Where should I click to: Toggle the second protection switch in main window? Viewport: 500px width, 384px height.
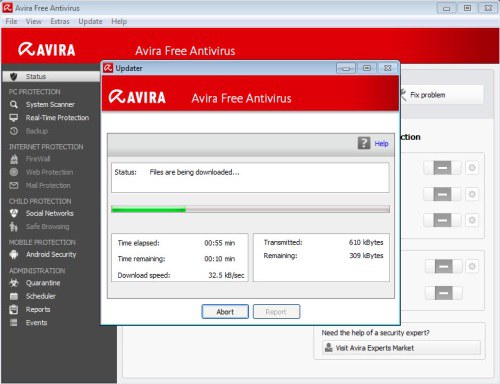(442, 194)
